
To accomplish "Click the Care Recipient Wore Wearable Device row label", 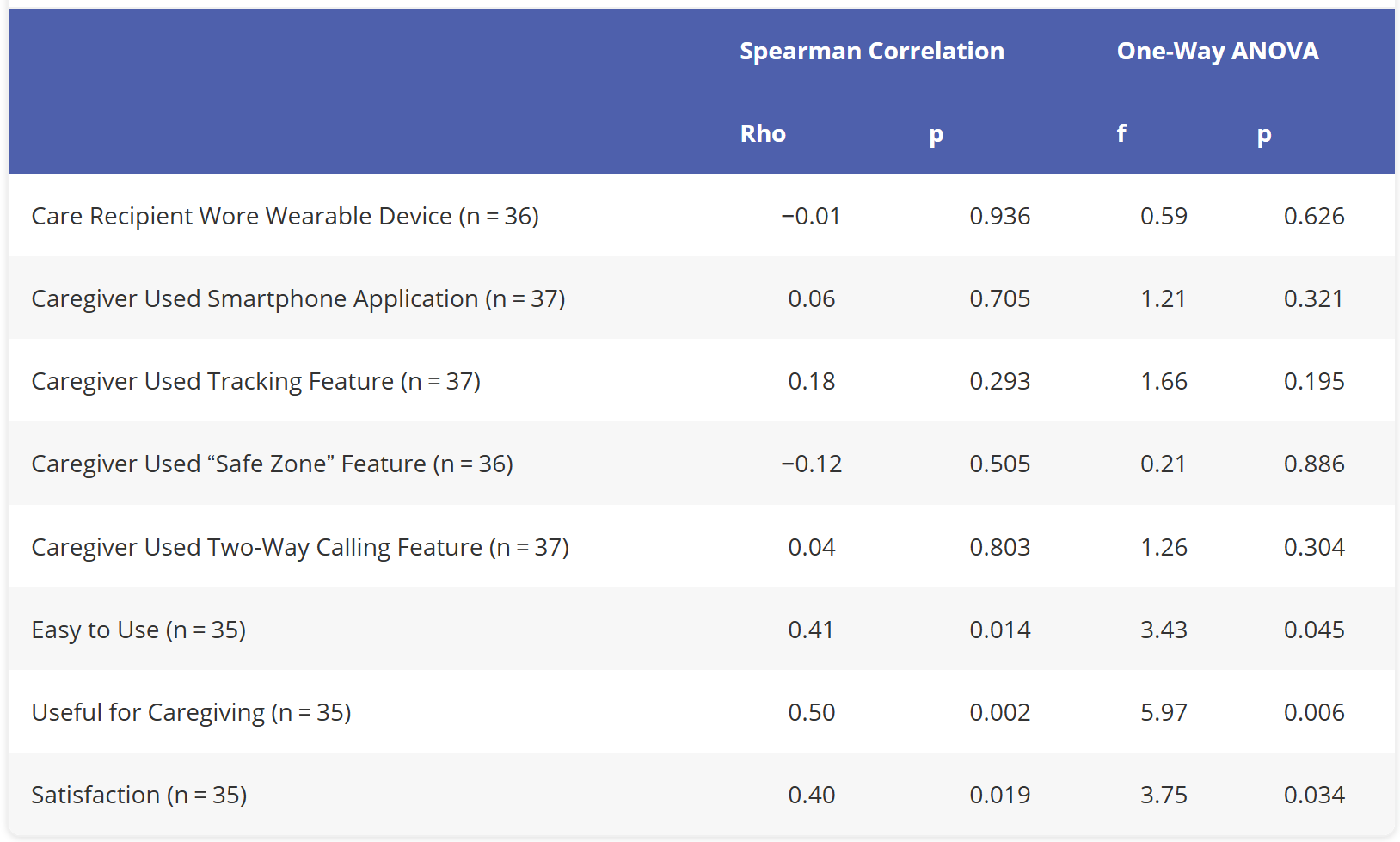I will click(x=286, y=216).
